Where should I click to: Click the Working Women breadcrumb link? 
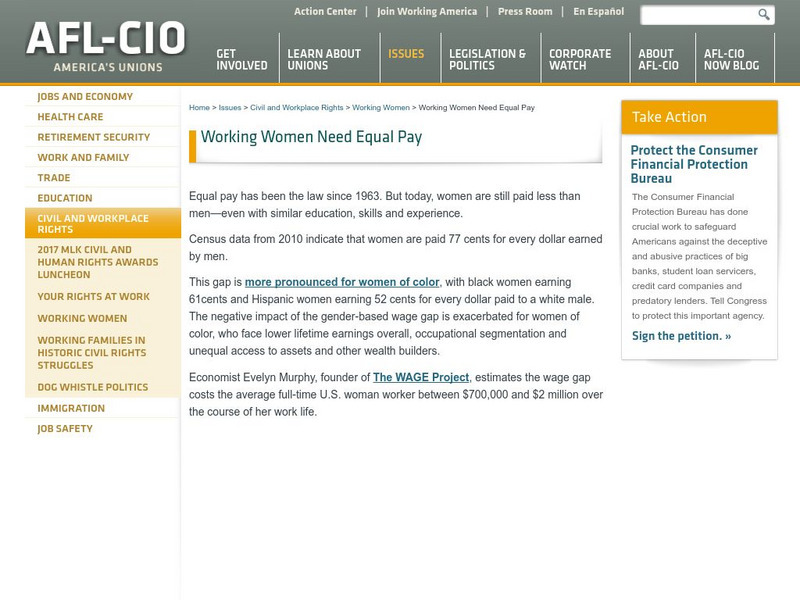[x=381, y=108]
